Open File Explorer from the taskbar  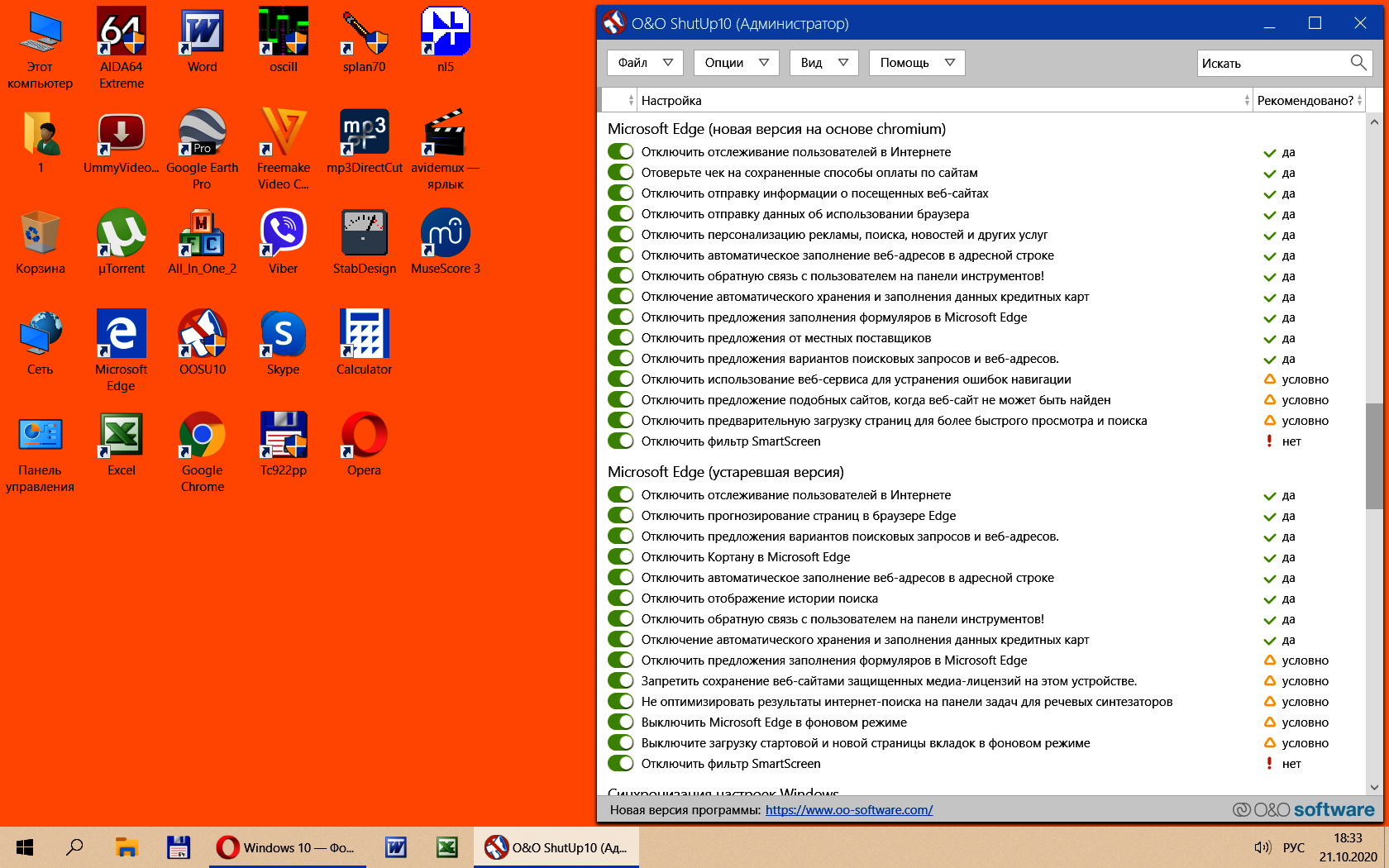click(x=126, y=847)
